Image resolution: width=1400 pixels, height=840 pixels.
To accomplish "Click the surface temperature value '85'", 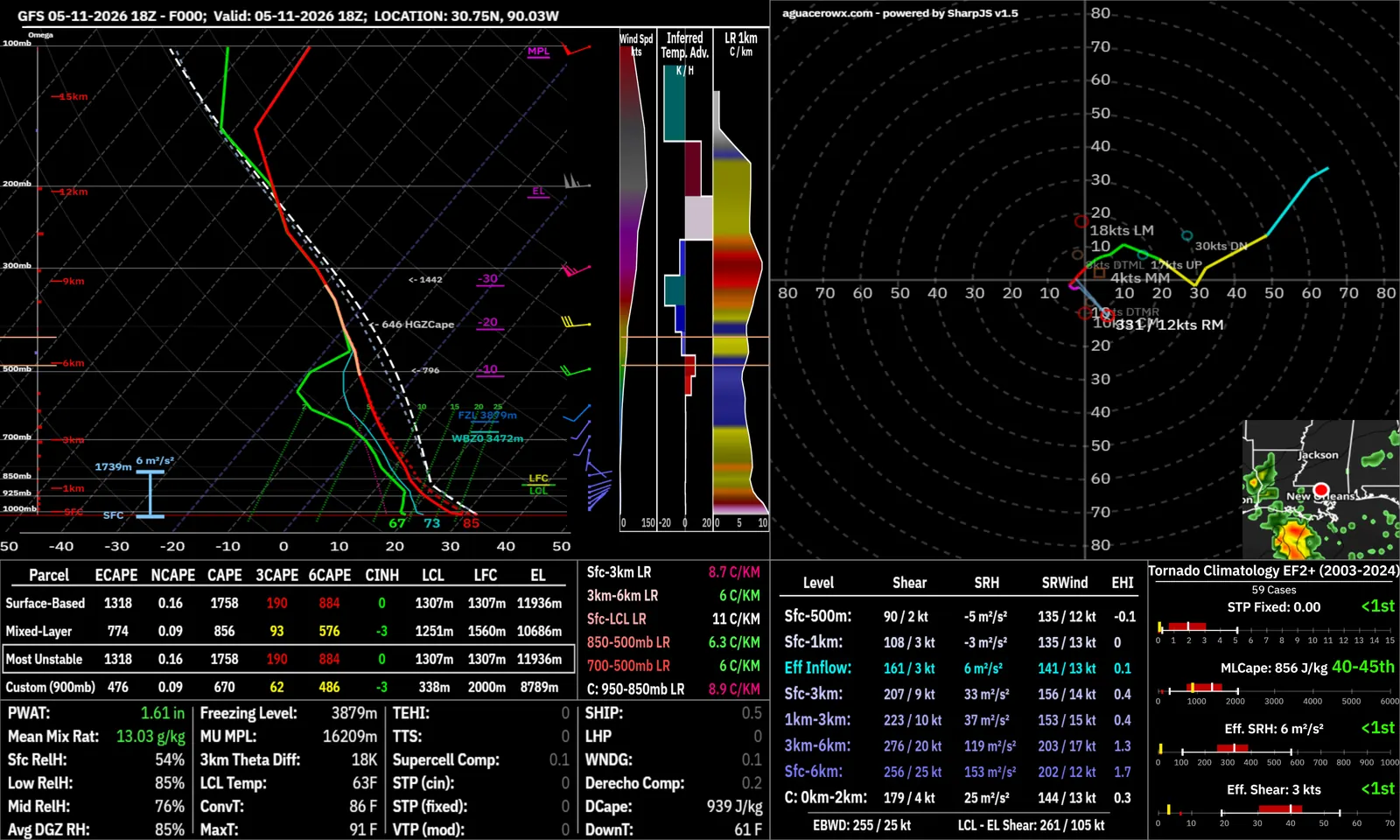I will (x=471, y=523).
